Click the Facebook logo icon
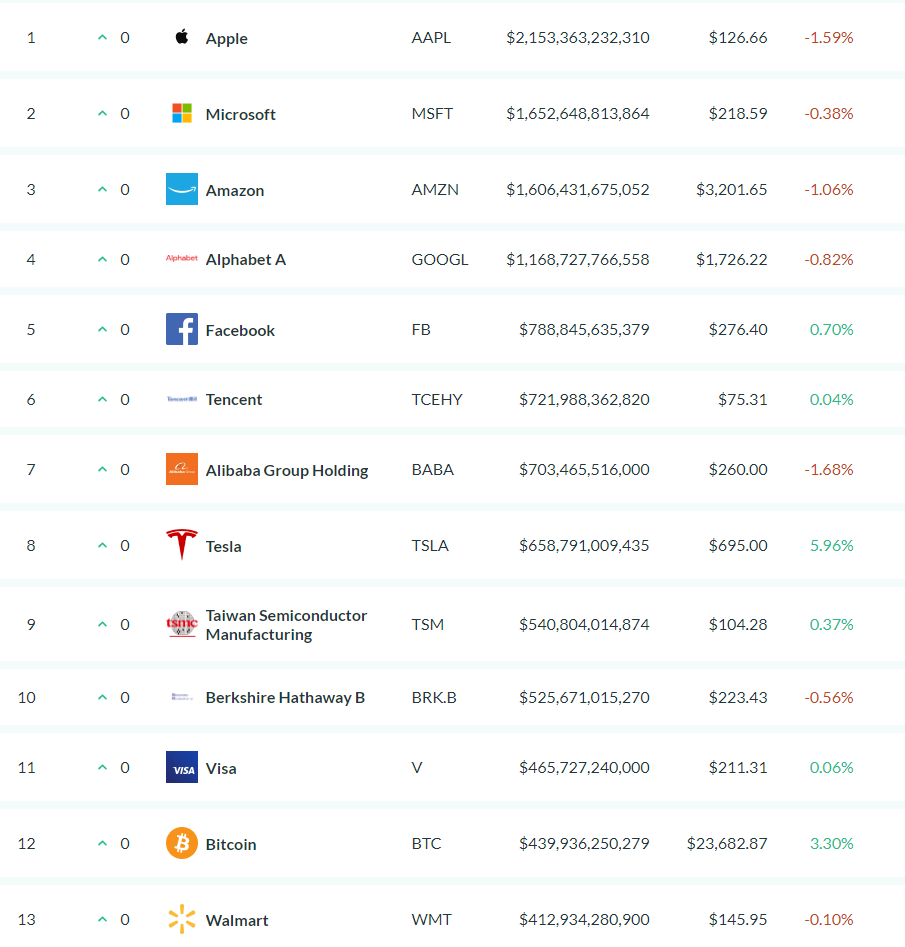 (x=182, y=329)
